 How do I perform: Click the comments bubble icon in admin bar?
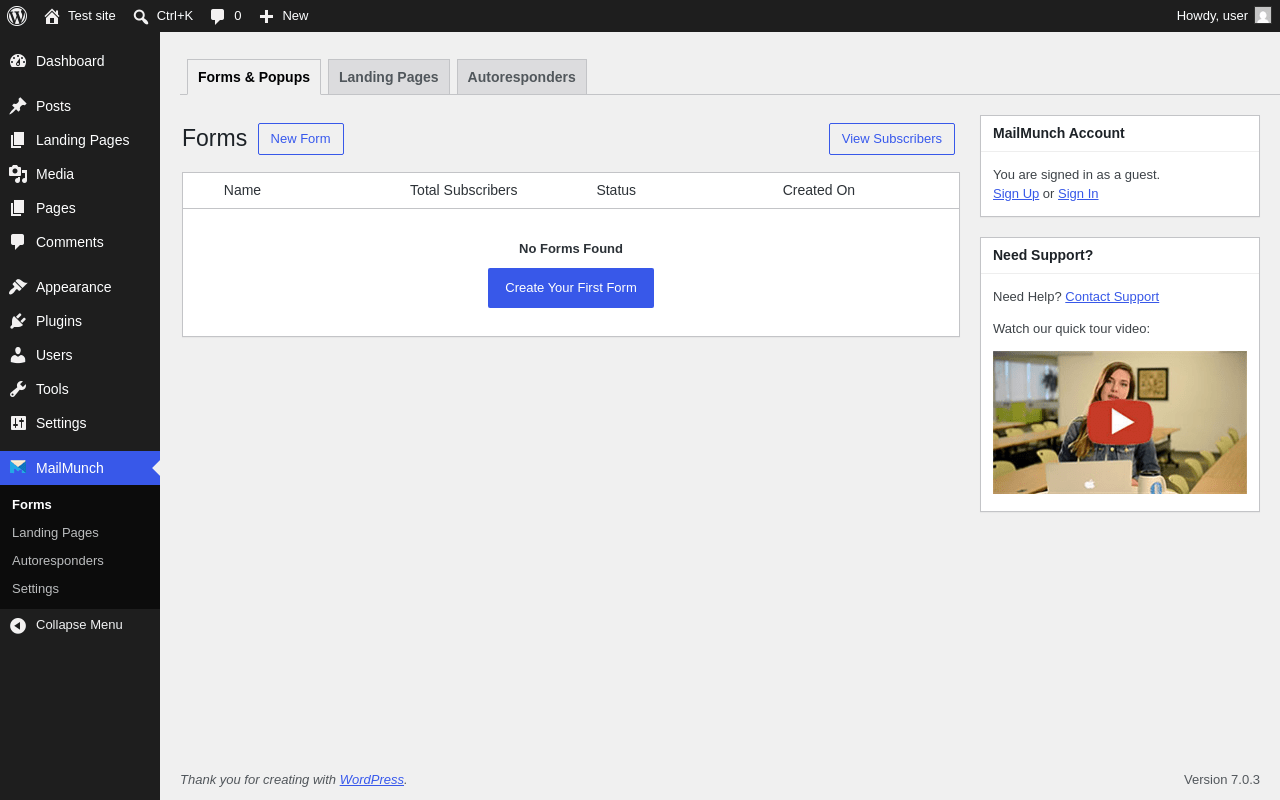(x=218, y=16)
